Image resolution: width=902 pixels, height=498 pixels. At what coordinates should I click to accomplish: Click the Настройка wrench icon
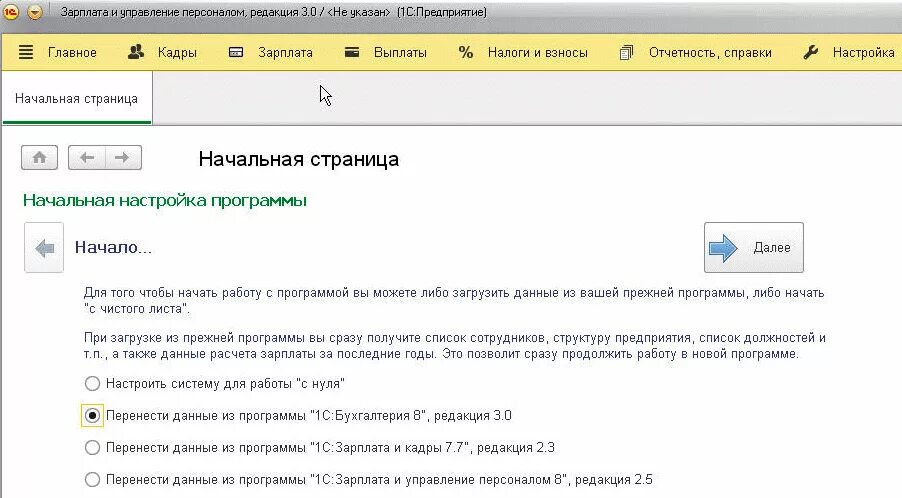[x=811, y=52]
